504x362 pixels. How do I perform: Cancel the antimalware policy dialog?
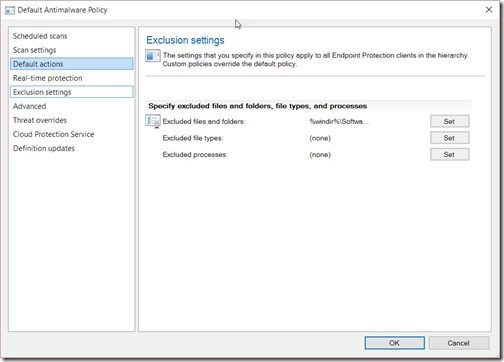point(459,343)
